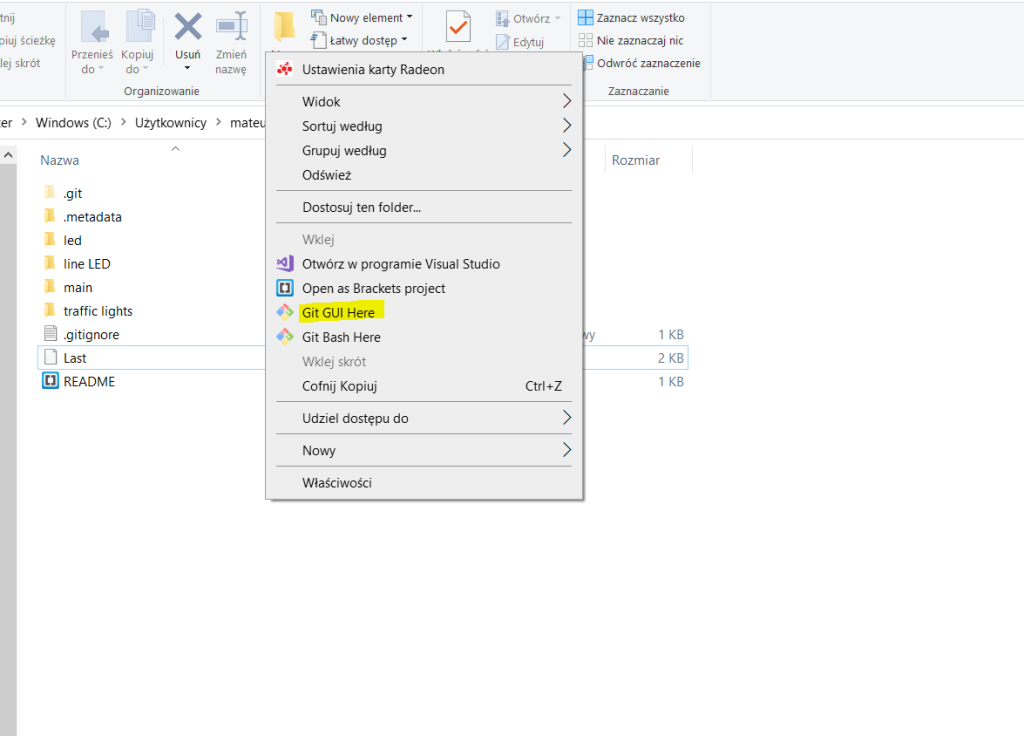Click the Przenieś do ribbon icon
1024x736 pixels.
point(95,28)
